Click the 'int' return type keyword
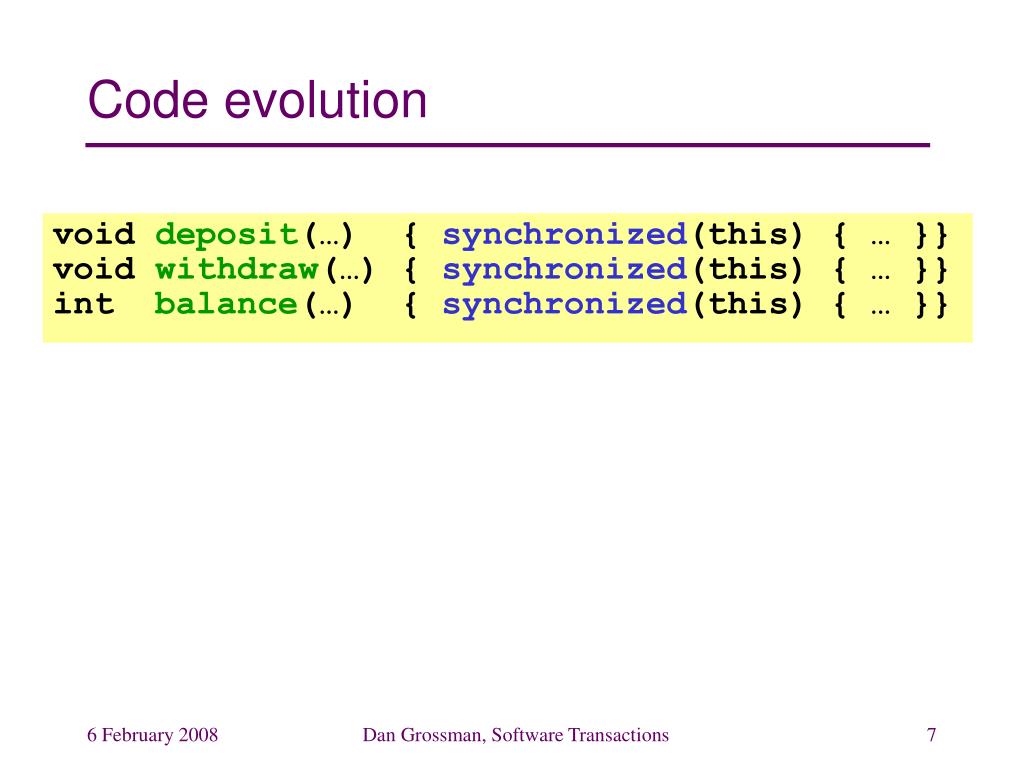The height and width of the screenshot is (768, 1024). point(84,304)
